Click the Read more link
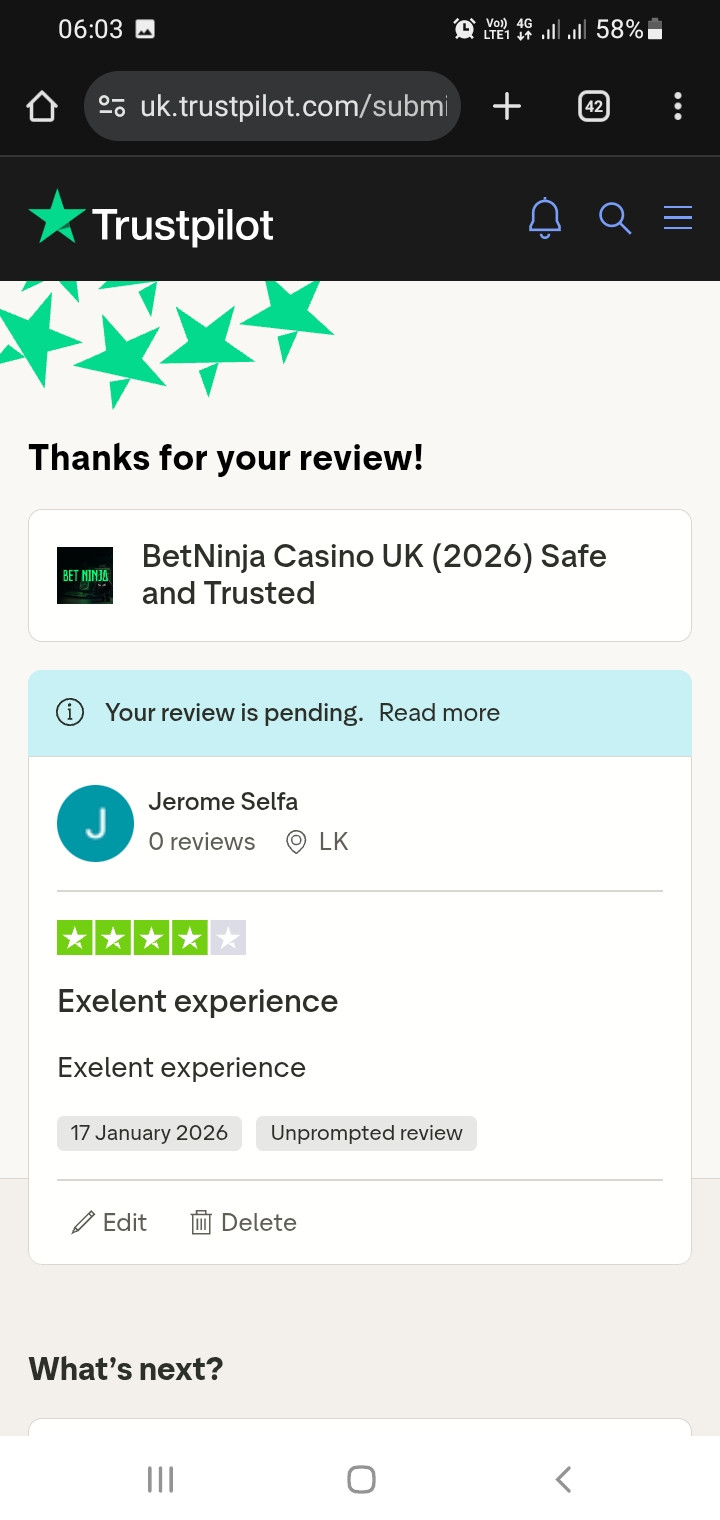The height and width of the screenshot is (1520, 720). coord(439,713)
